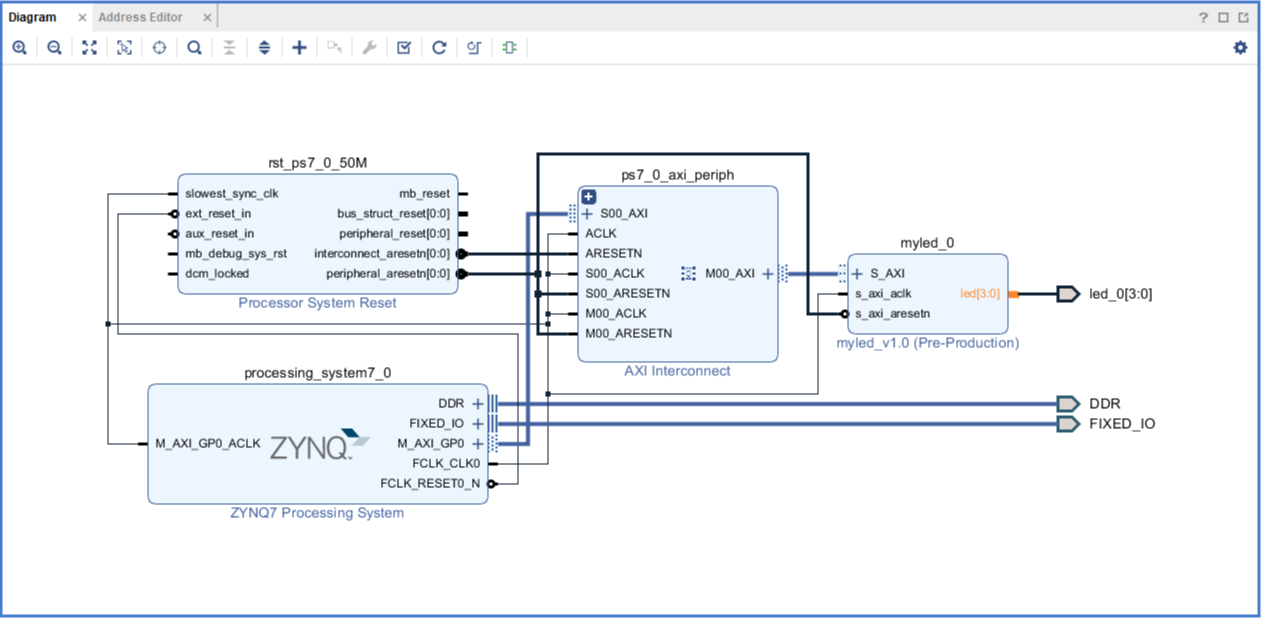
Task: Select the FIXED_IO external port symbol
Action: (x=1068, y=424)
